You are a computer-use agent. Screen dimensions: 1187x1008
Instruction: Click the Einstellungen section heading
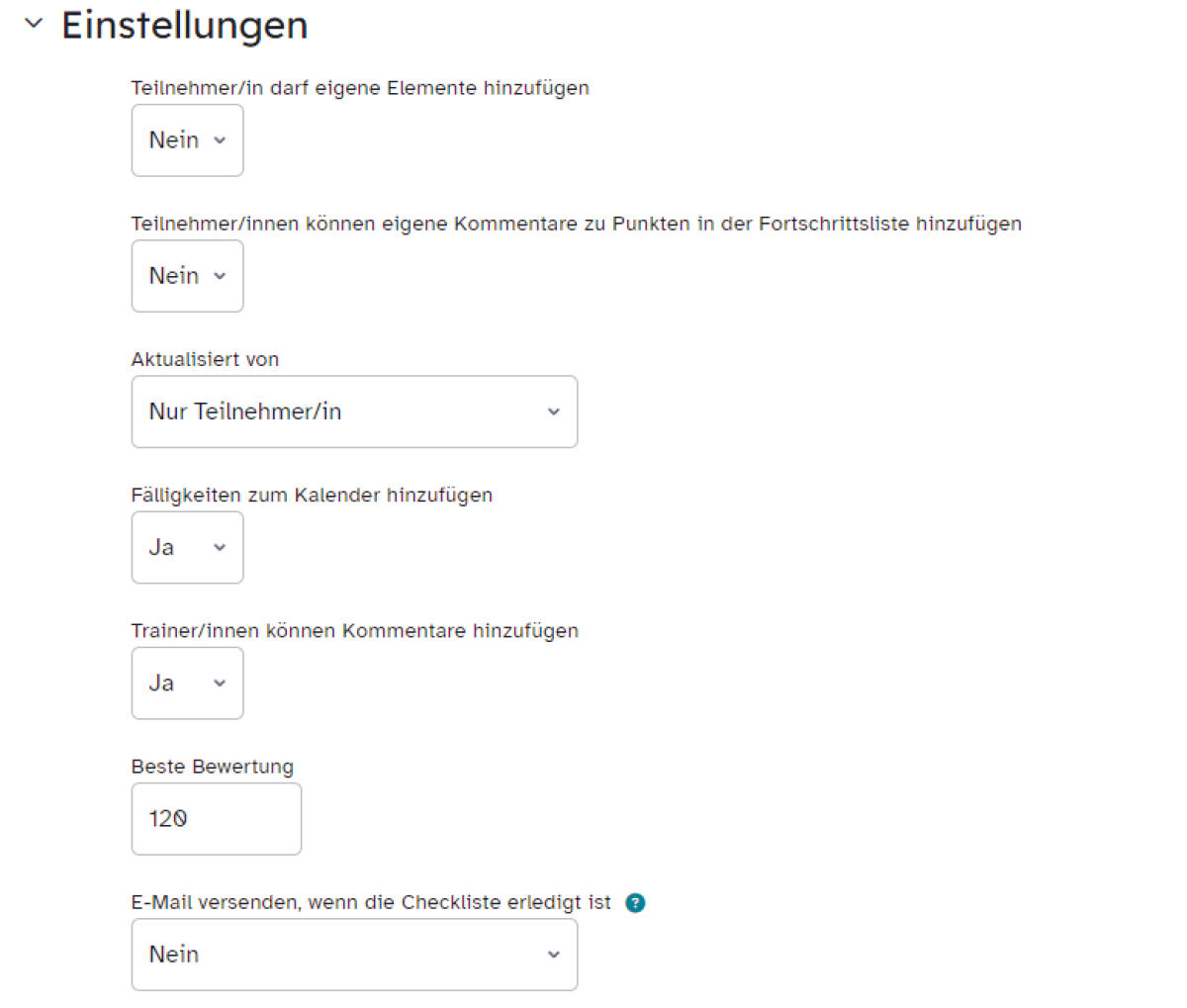[x=184, y=25]
